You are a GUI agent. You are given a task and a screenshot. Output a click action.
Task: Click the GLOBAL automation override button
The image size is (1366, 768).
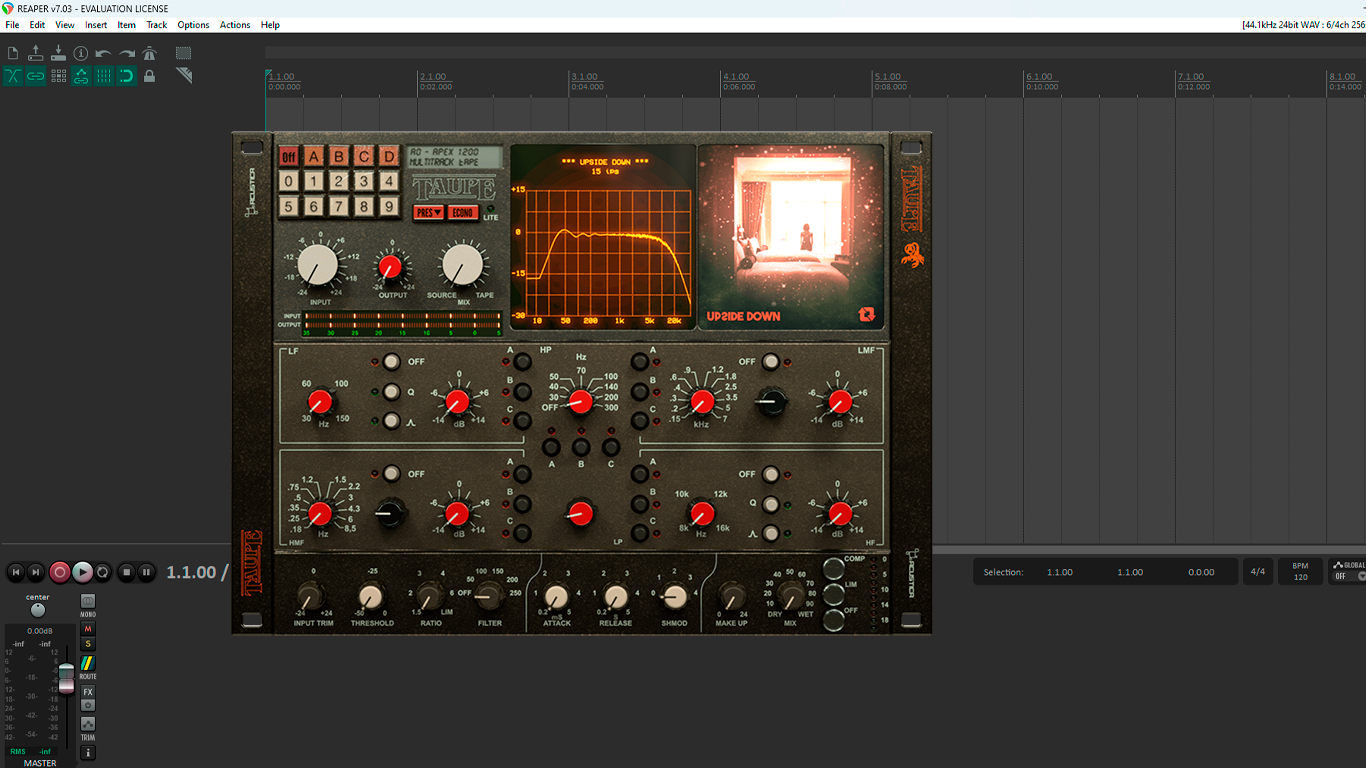click(x=1348, y=571)
